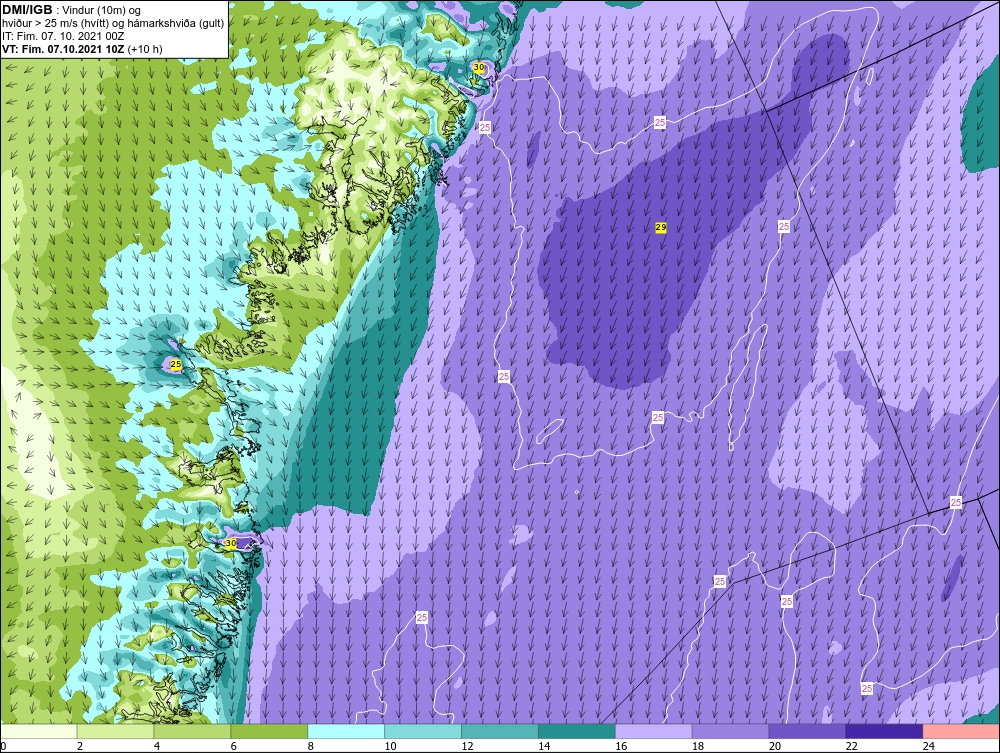
Task: Click the legend scale number '2'
Action: coord(80,746)
